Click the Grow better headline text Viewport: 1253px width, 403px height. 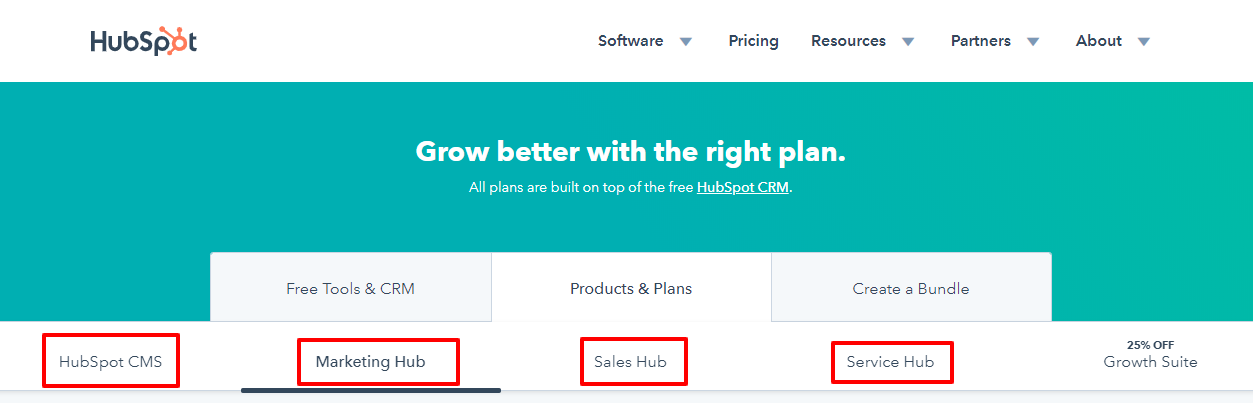coord(631,152)
